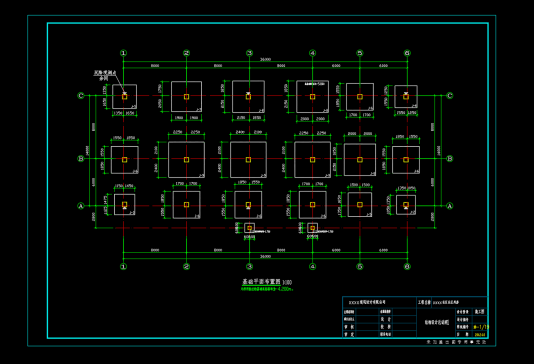Screen dimensions: 534x364
Task: Select grid bubble 6 above the plan
Action: tap(407, 53)
